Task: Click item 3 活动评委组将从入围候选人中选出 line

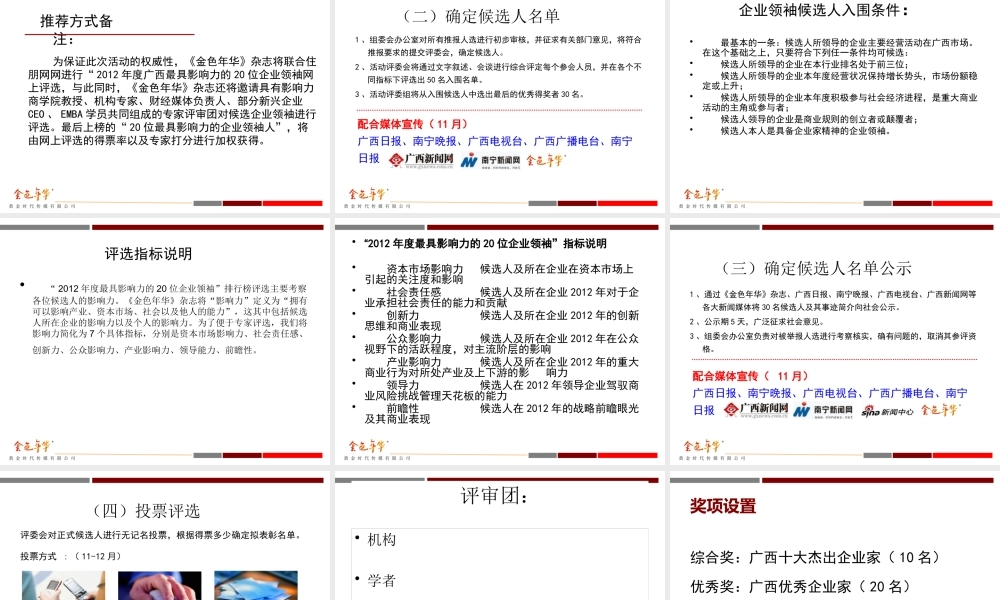Action: (470, 94)
